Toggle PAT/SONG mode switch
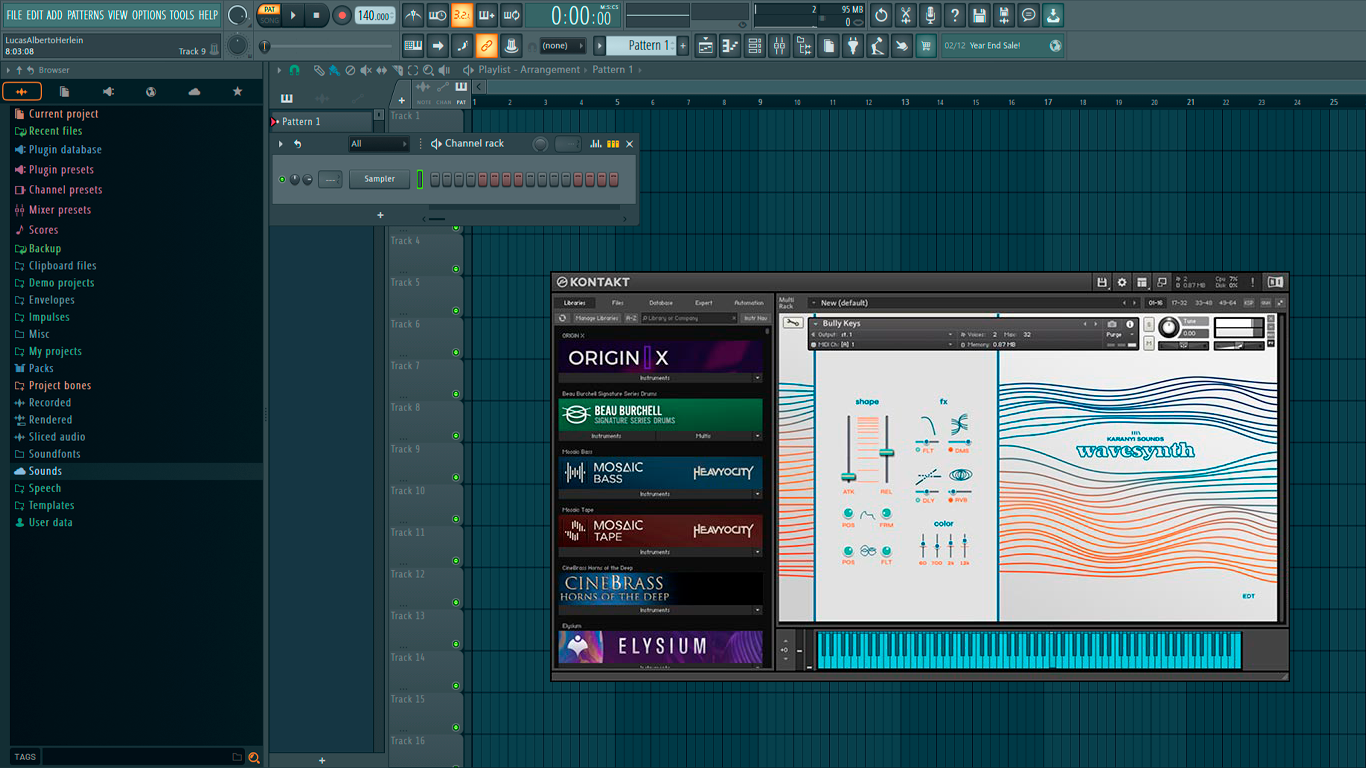This screenshot has height=768, width=1366. (x=269, y=15)
